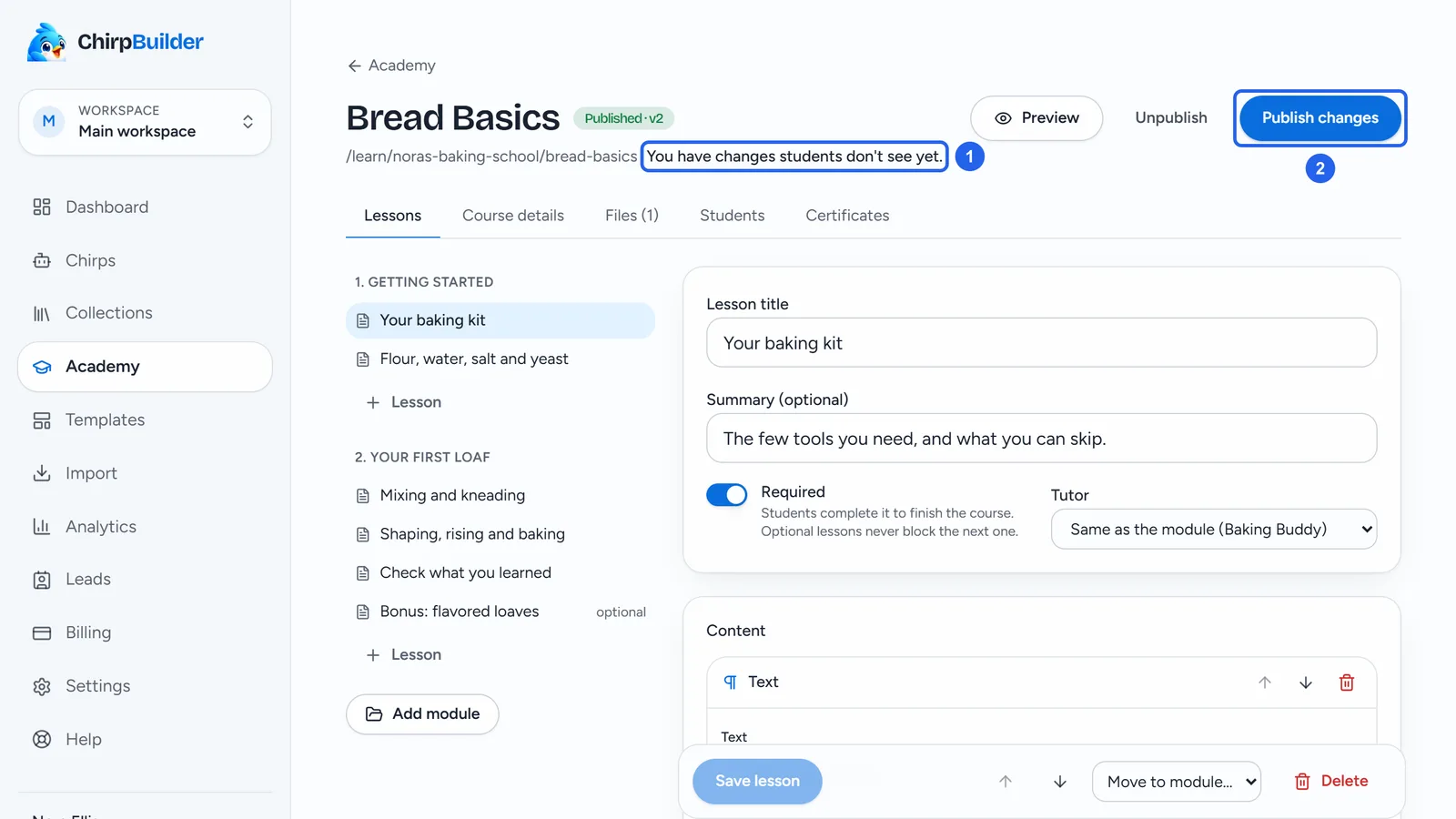
Task: Open the Mixing and kneading lesson
Action: point(500,496)
